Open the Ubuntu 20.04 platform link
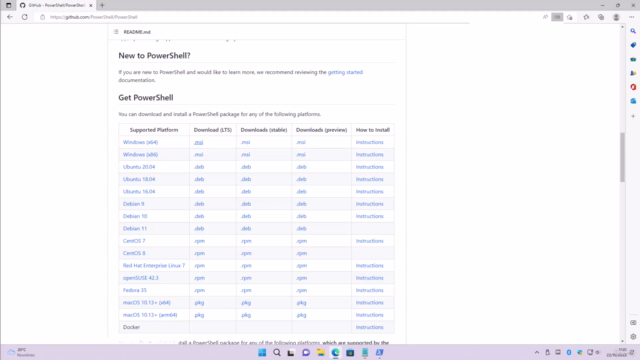 pos(139,167)
